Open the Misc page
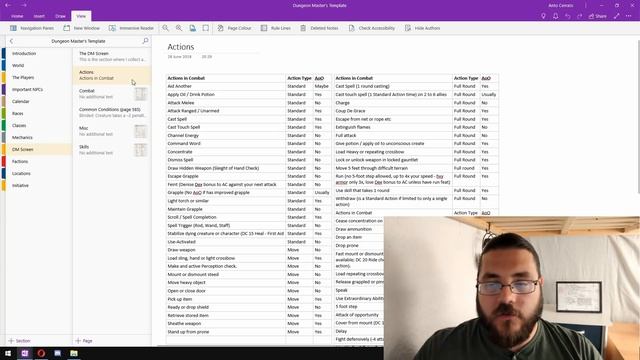640x360 pixels. [112, 131]
